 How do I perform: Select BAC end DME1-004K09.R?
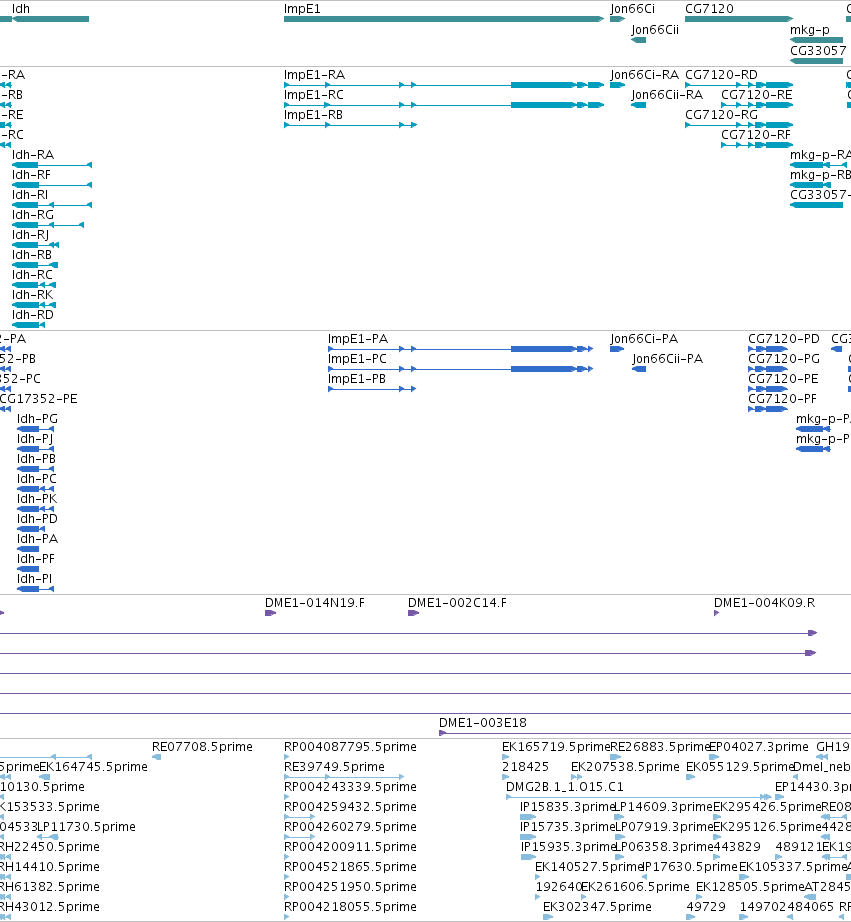[x=716, y=613]
